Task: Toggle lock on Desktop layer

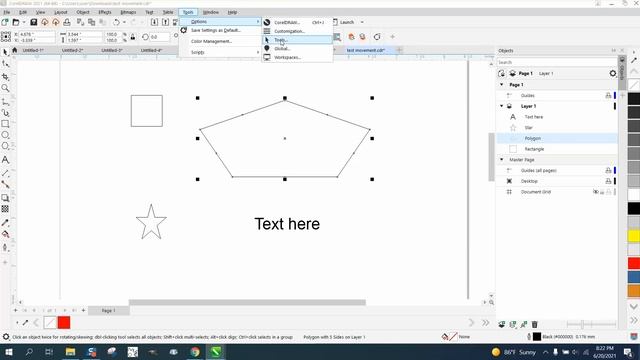Action: tap(608, 181)
